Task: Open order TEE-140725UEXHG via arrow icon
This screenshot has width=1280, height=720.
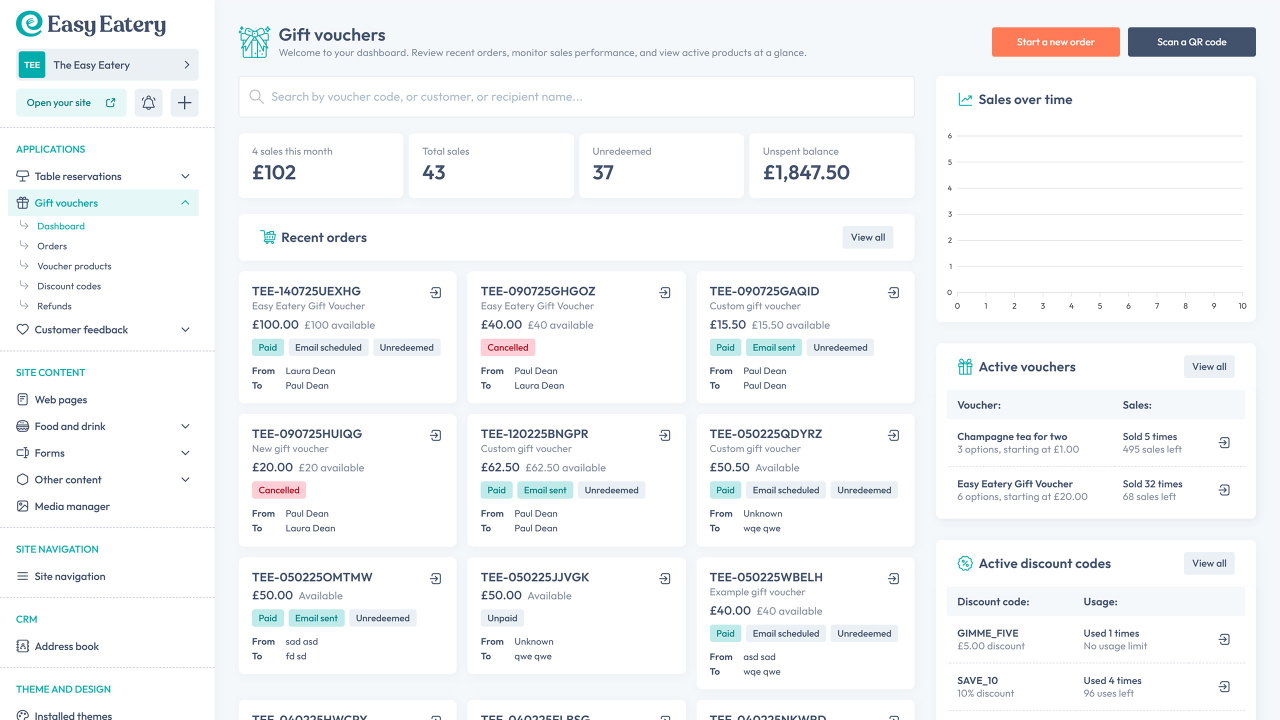Action: point(436,293)
